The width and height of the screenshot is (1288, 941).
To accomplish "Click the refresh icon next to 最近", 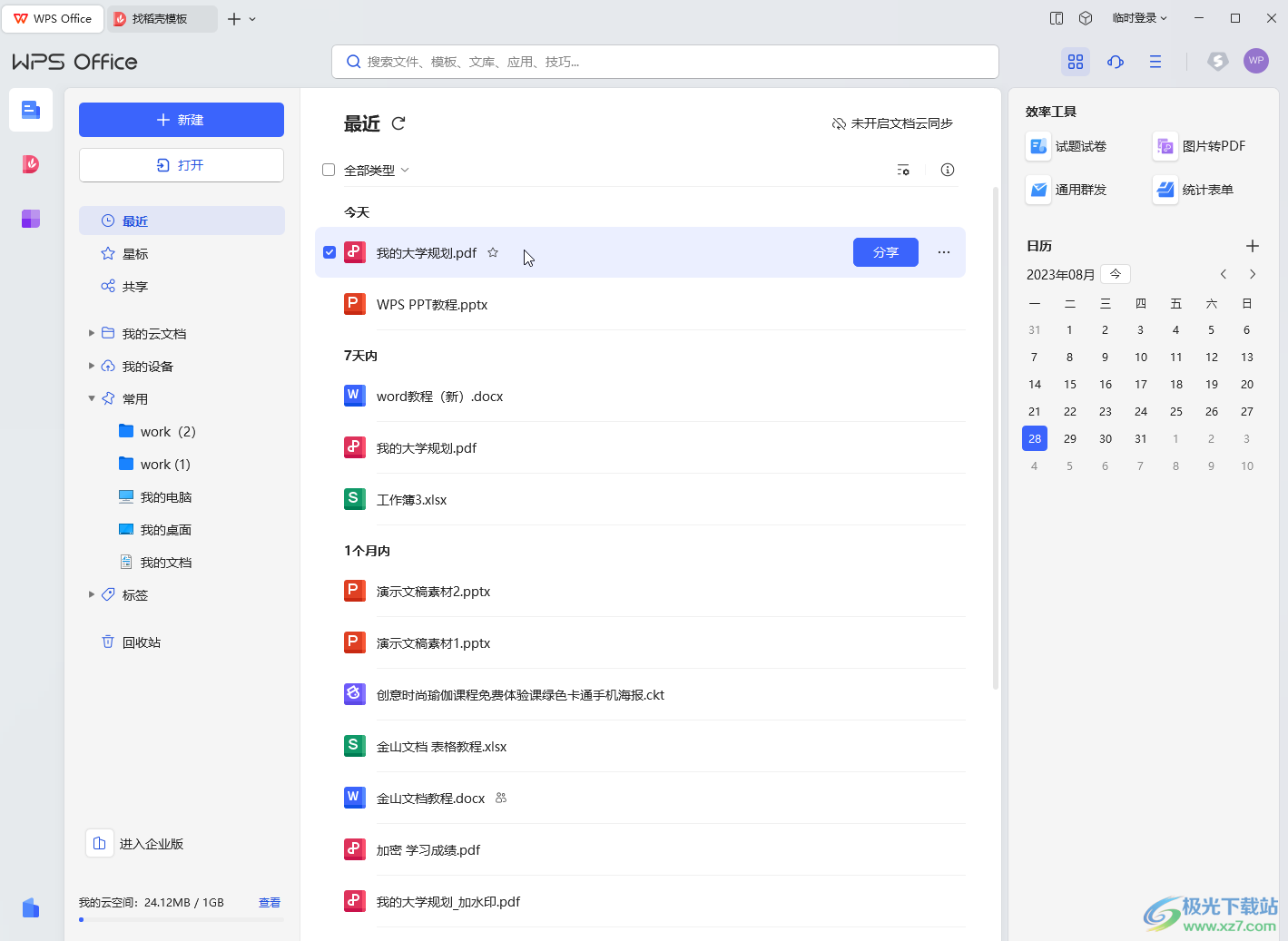I will (398, 123).
